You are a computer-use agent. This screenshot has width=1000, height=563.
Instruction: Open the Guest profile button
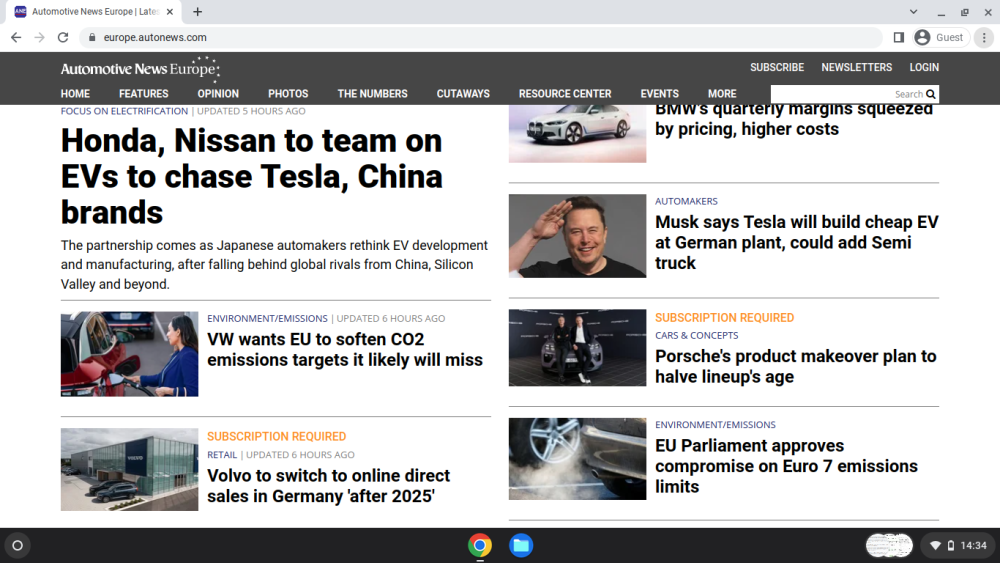point(941,38)
